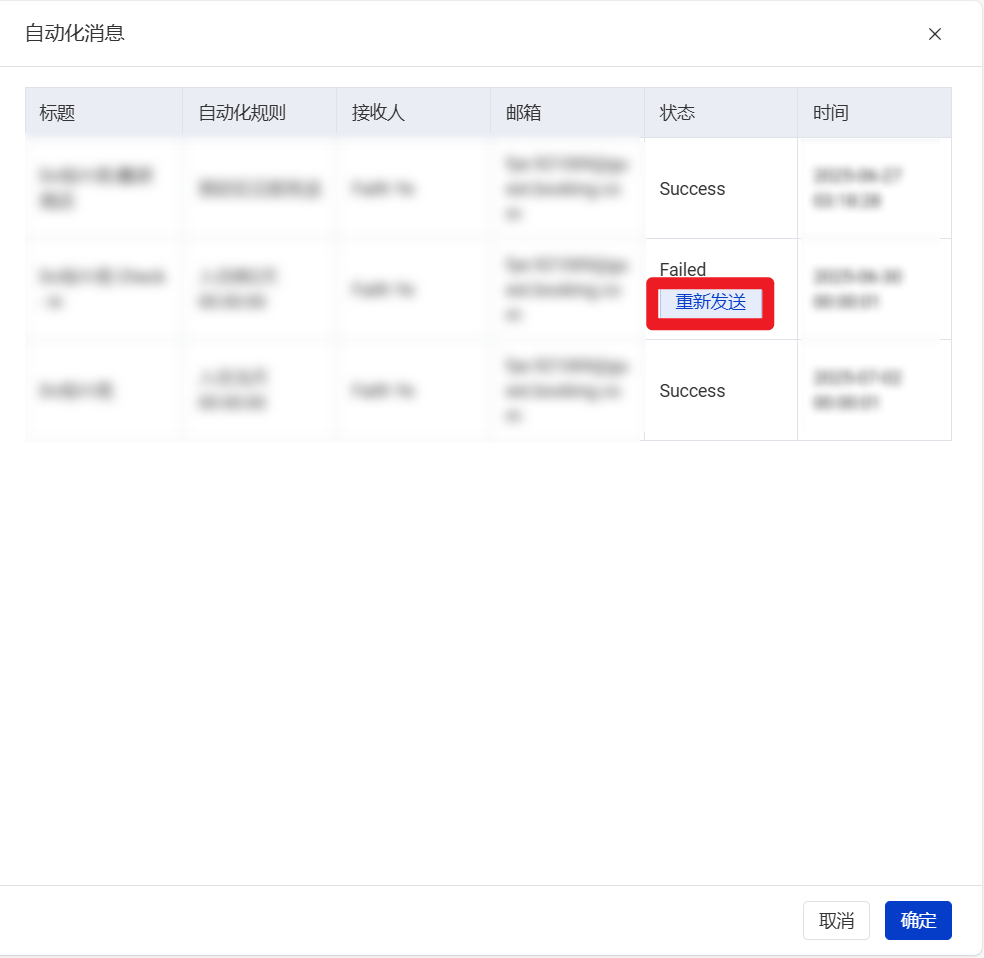
Task: Click the 时间 column header
Action: (831, 113)
